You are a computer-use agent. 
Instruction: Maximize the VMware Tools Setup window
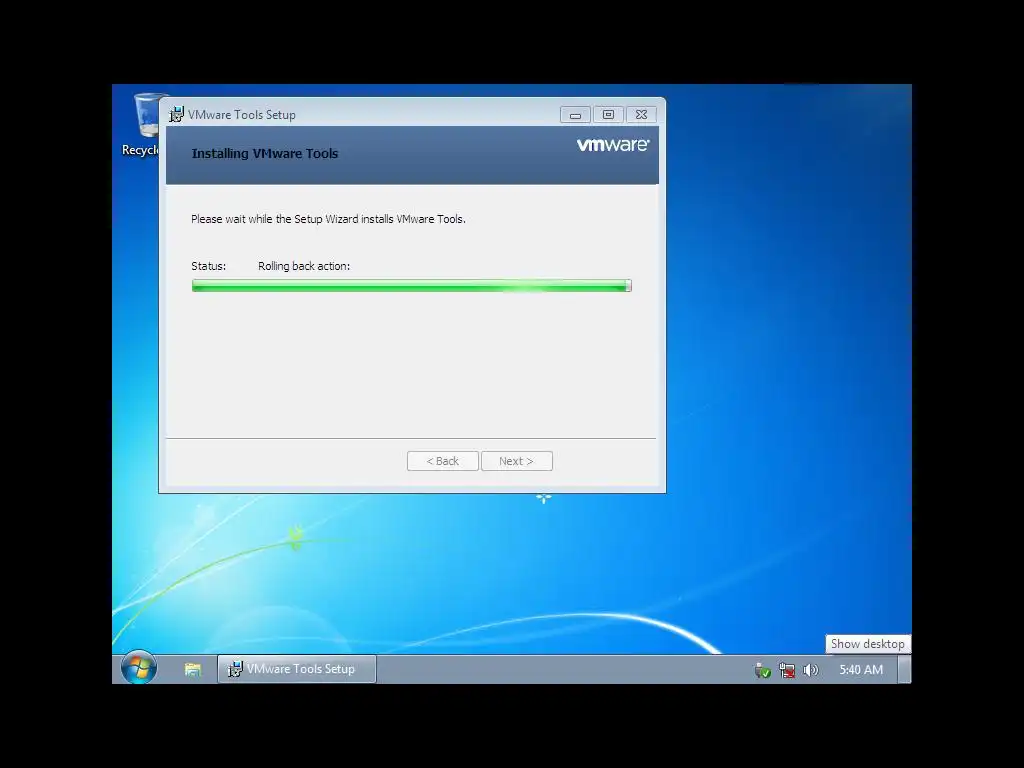coord(608,115)
